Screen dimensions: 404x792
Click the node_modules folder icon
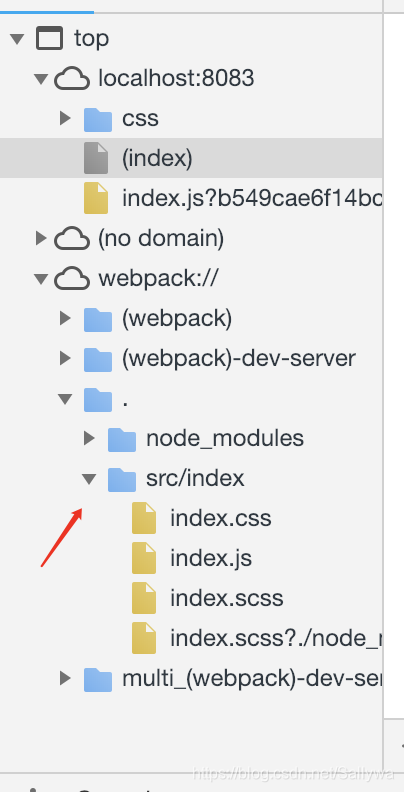pyautogui.click(x=122, y=438)
